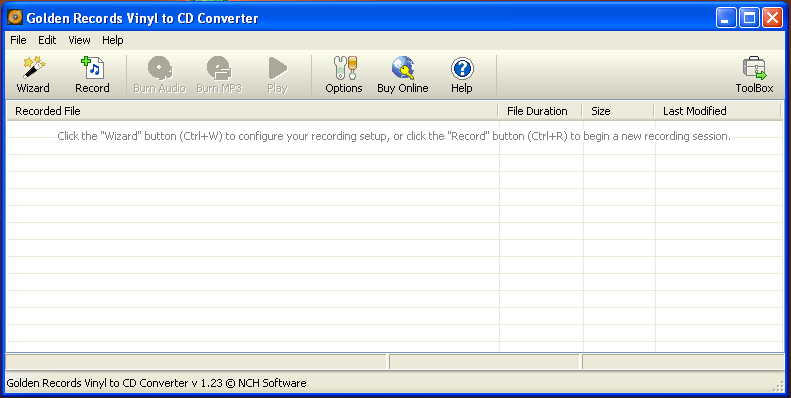
Task: Minimize the Golden Records window
Action: 726,18
